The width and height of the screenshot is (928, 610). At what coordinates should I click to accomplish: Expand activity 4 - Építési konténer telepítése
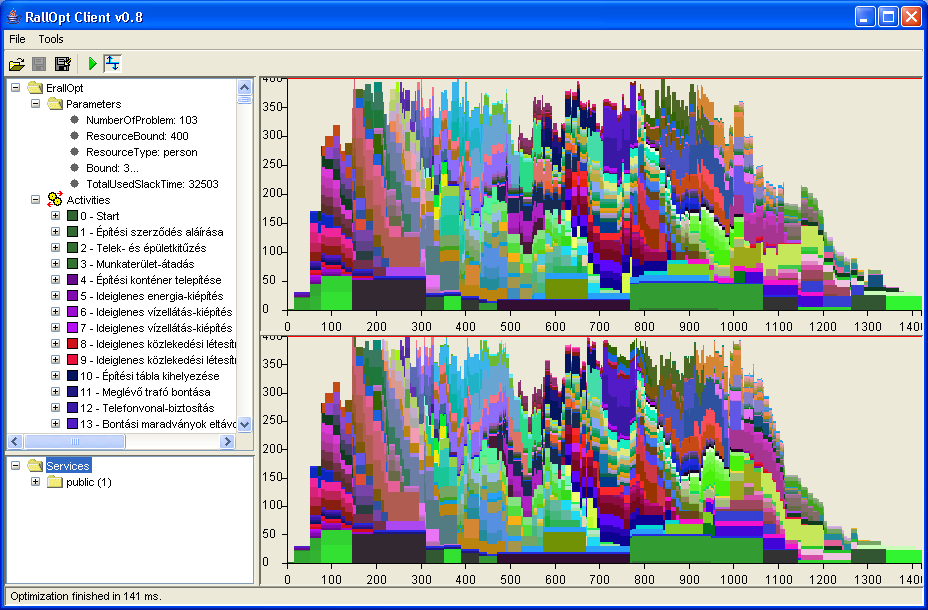coord(56,280)
